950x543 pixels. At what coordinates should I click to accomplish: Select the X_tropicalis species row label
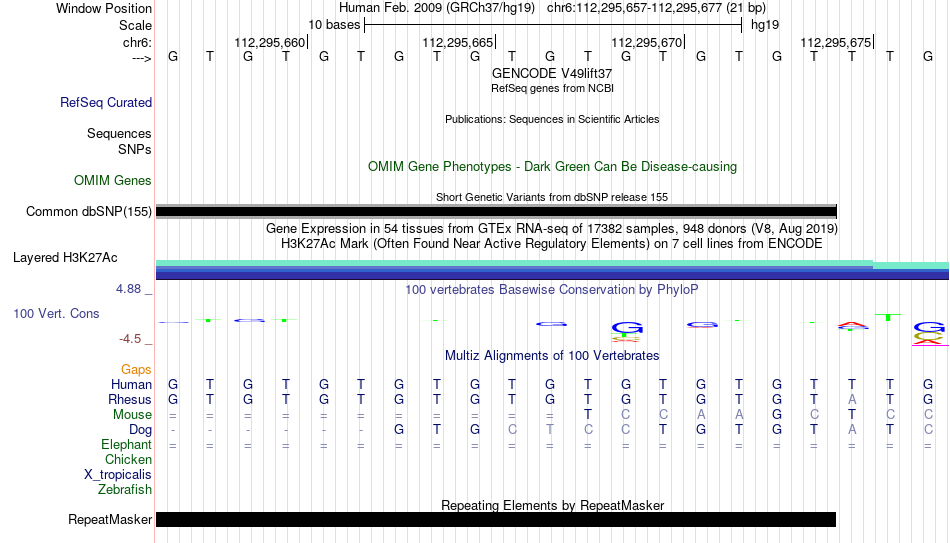[118, 475]
